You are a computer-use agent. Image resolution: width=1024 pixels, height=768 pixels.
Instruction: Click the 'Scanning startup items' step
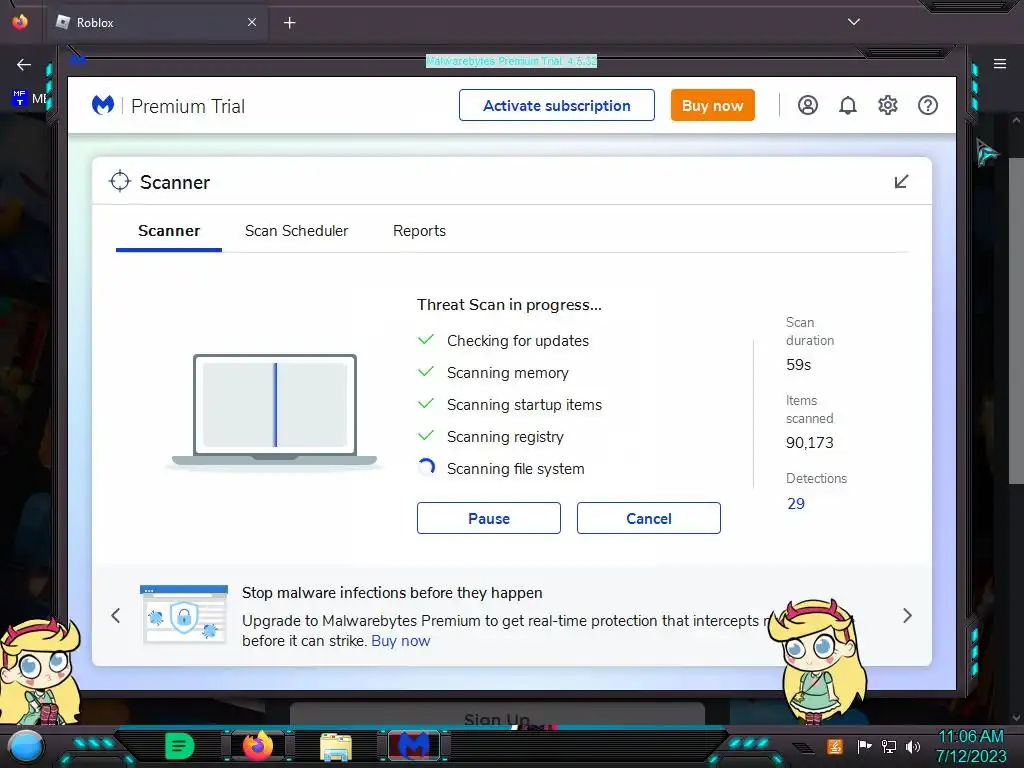click(524, 405)
